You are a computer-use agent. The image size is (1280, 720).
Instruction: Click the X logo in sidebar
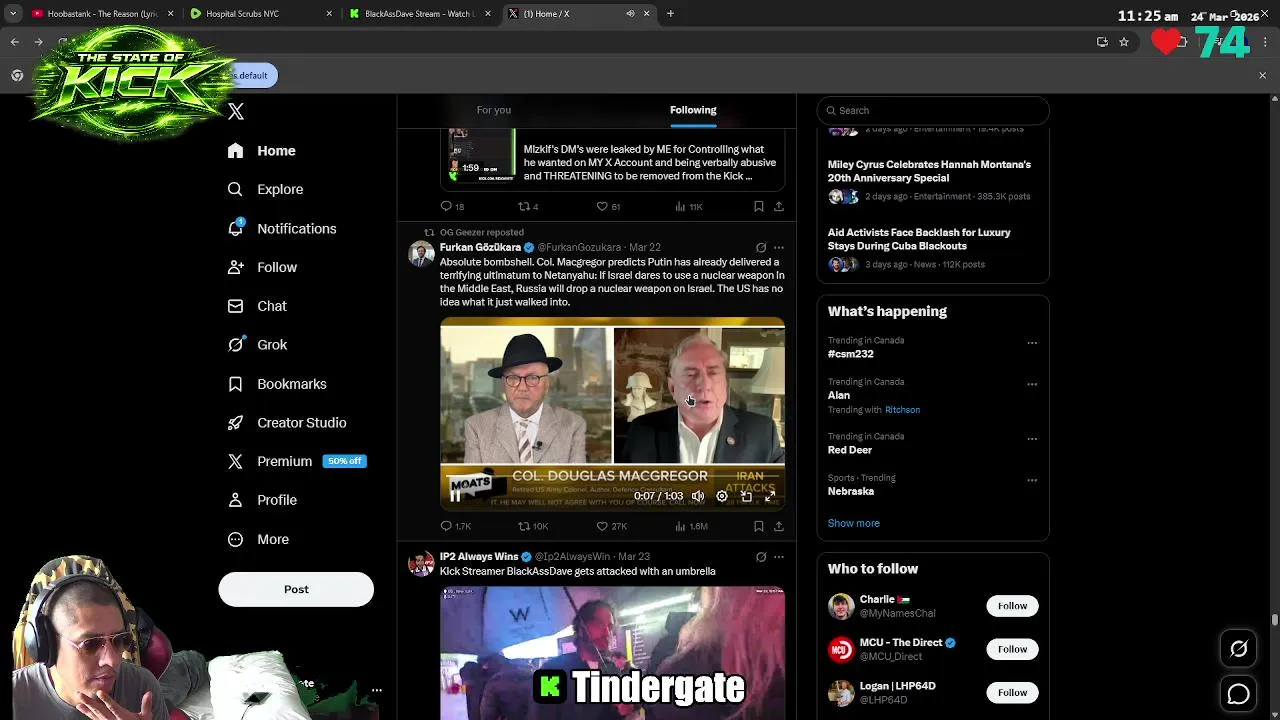pos(236,112)
